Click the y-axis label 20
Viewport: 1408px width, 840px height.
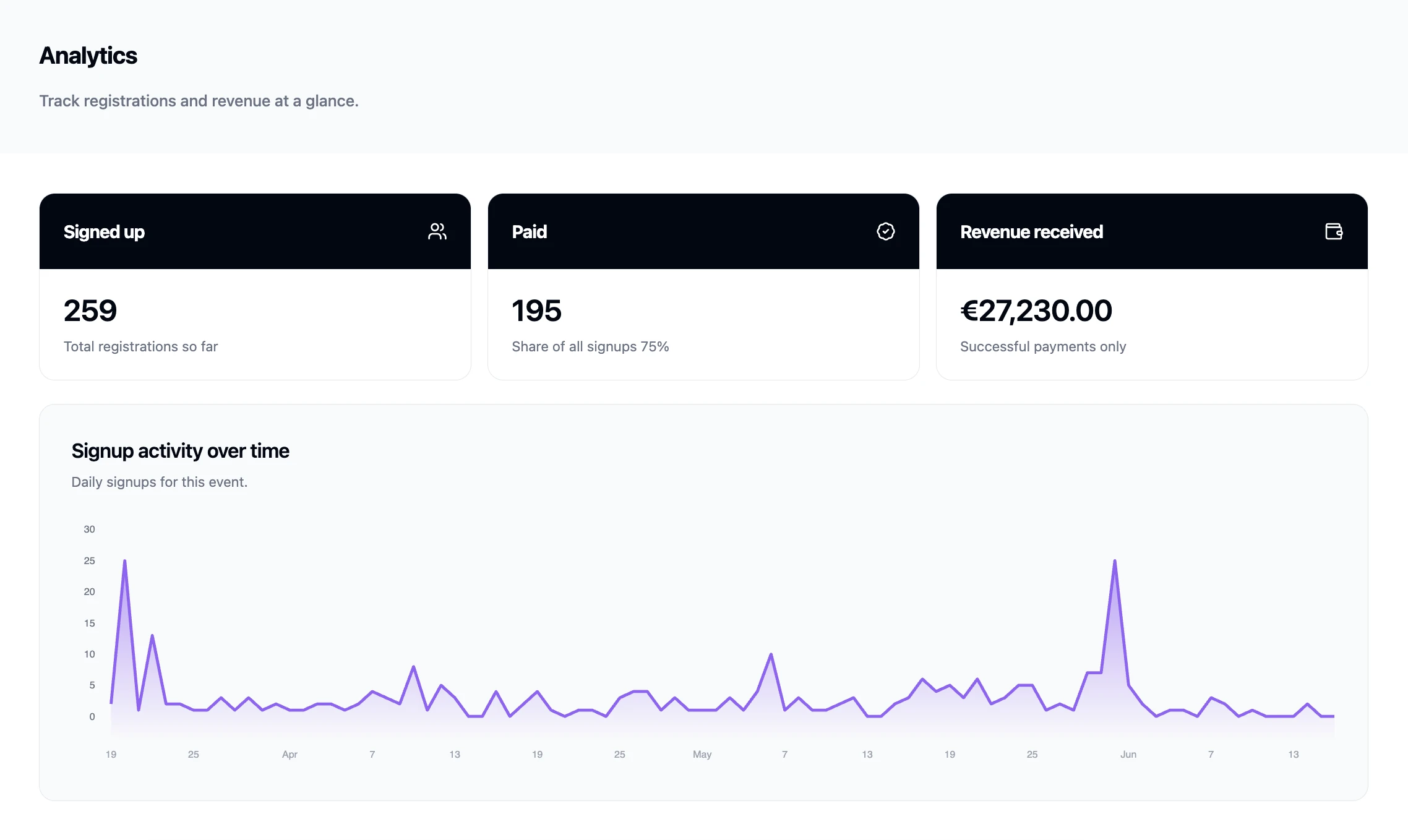tap(90, 592)
